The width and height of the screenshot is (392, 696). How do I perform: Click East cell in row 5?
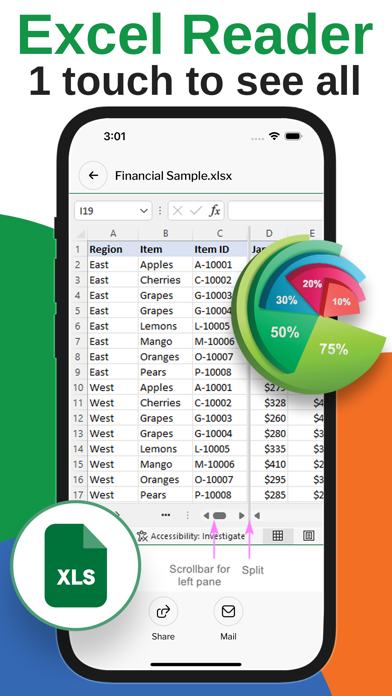pyautogui.click(x=113, y=311)
